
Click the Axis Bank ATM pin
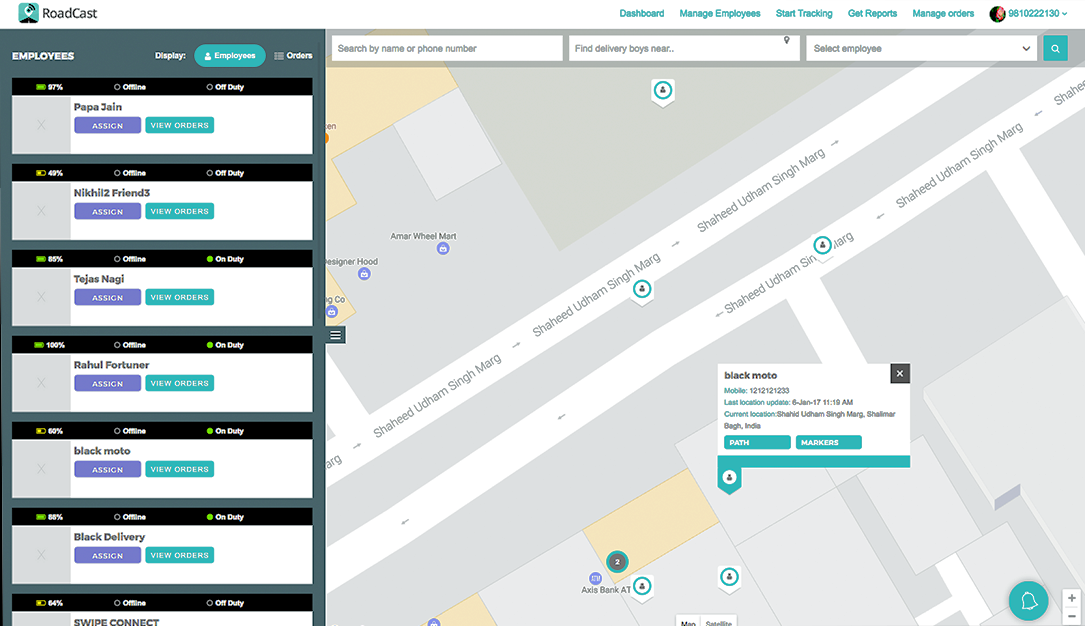tap(595, 578)
